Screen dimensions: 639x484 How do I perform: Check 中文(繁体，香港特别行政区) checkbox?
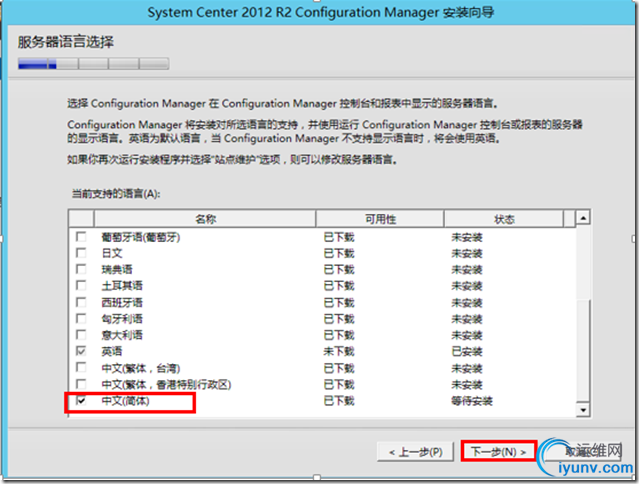tap(81, 384)
